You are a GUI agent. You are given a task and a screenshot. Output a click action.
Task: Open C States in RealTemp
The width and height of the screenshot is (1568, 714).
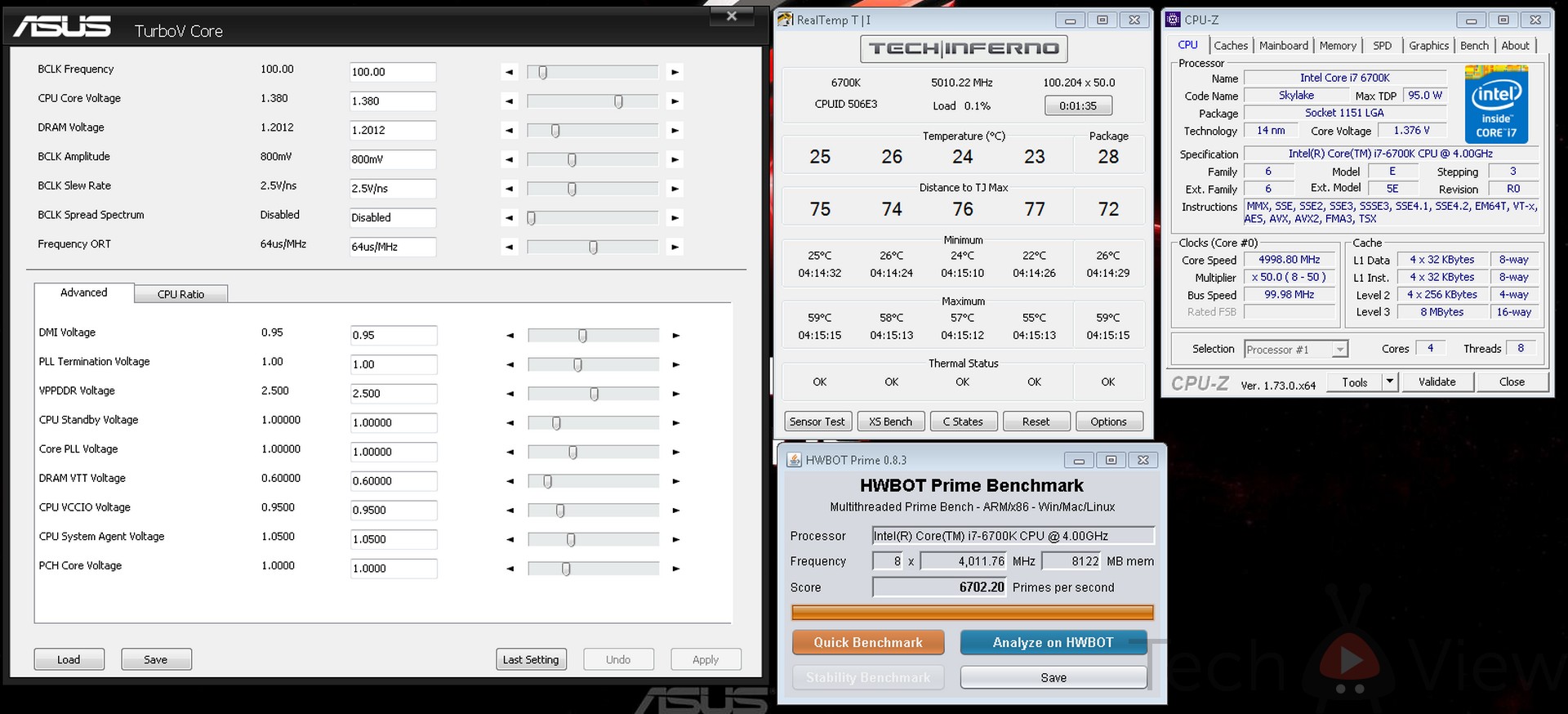point(963,422)
